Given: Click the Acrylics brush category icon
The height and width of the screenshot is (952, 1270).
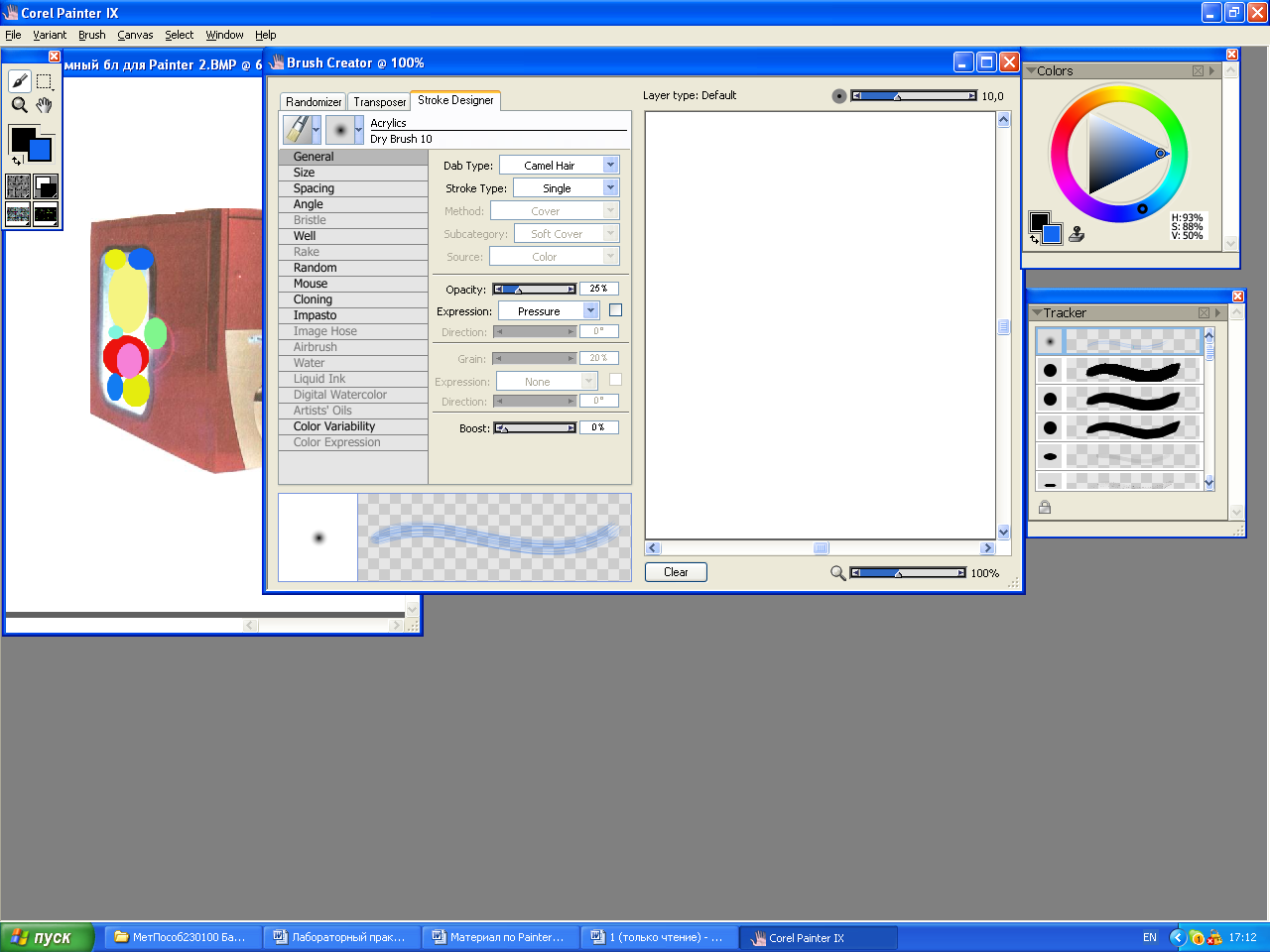Looking at the screenshot, I should 297,130.
